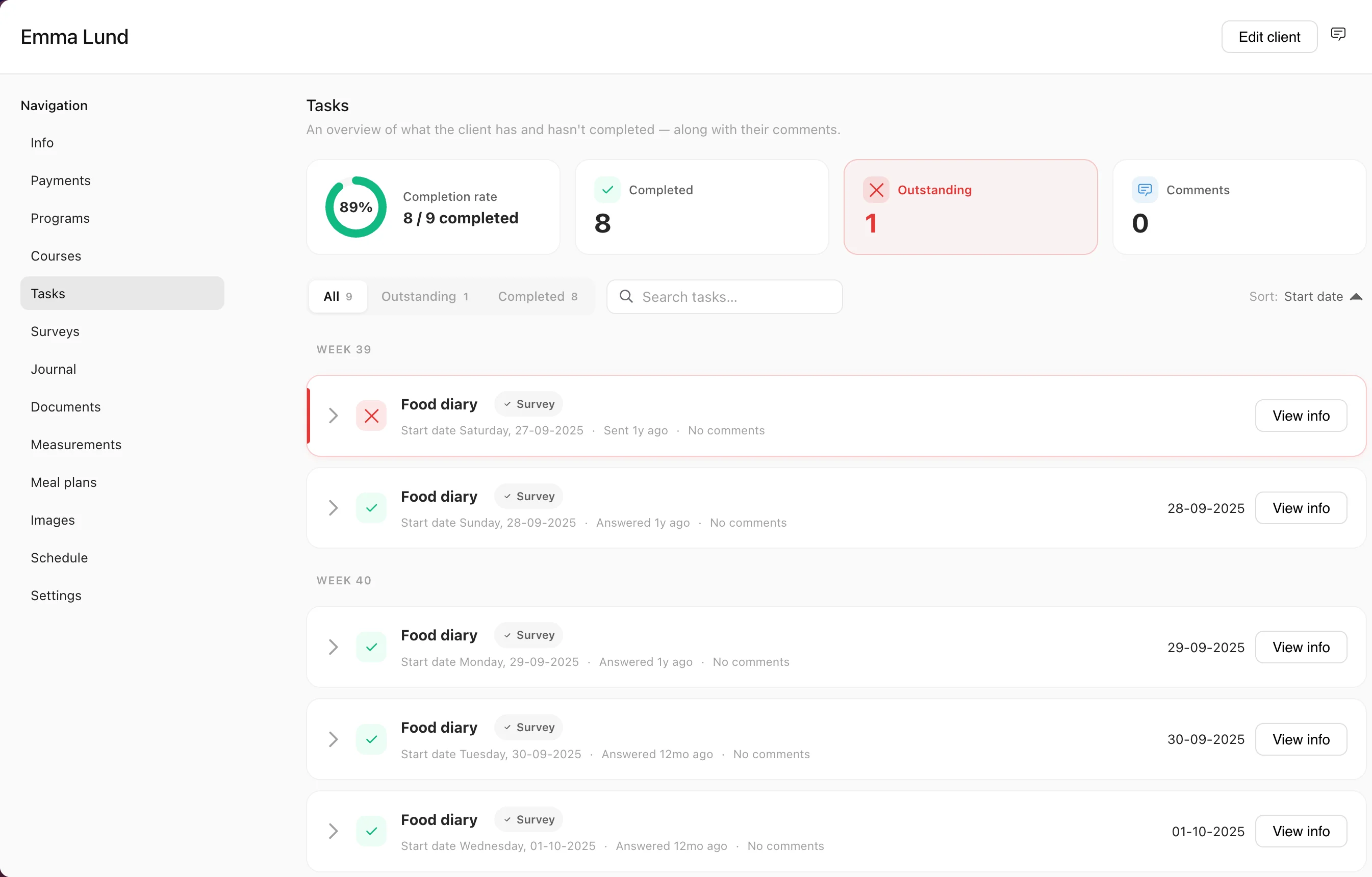Switch to the Outstanding 1 filter tab

point(425,297)
